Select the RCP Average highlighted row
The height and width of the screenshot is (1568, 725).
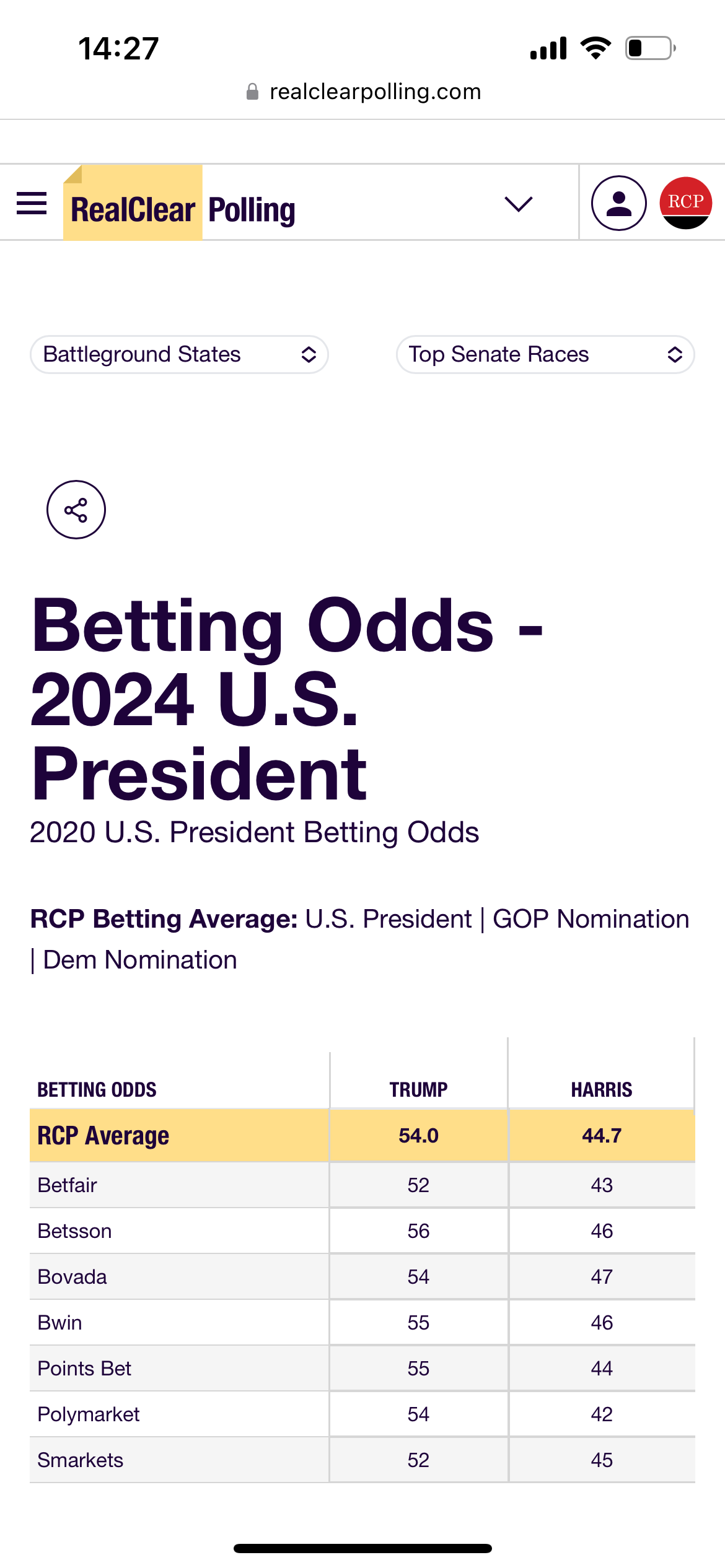point(362,1135)
